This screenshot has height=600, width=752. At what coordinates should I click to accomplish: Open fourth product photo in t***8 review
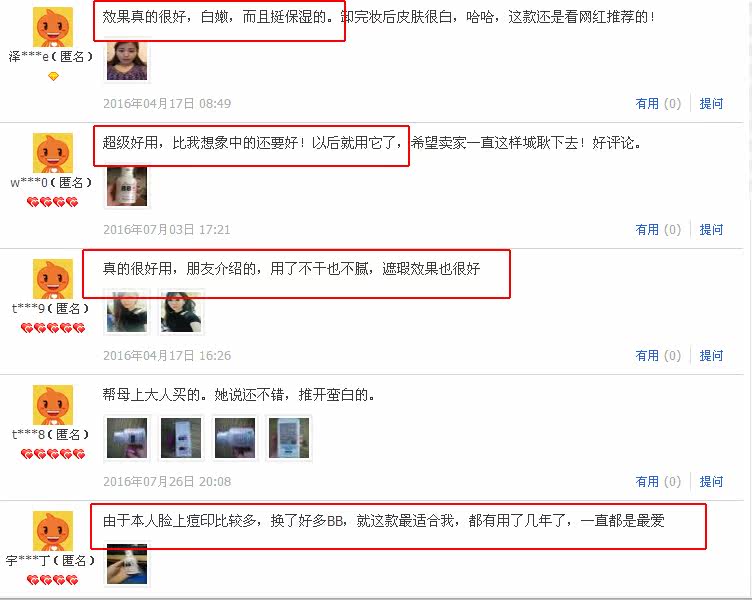point(289,438)
